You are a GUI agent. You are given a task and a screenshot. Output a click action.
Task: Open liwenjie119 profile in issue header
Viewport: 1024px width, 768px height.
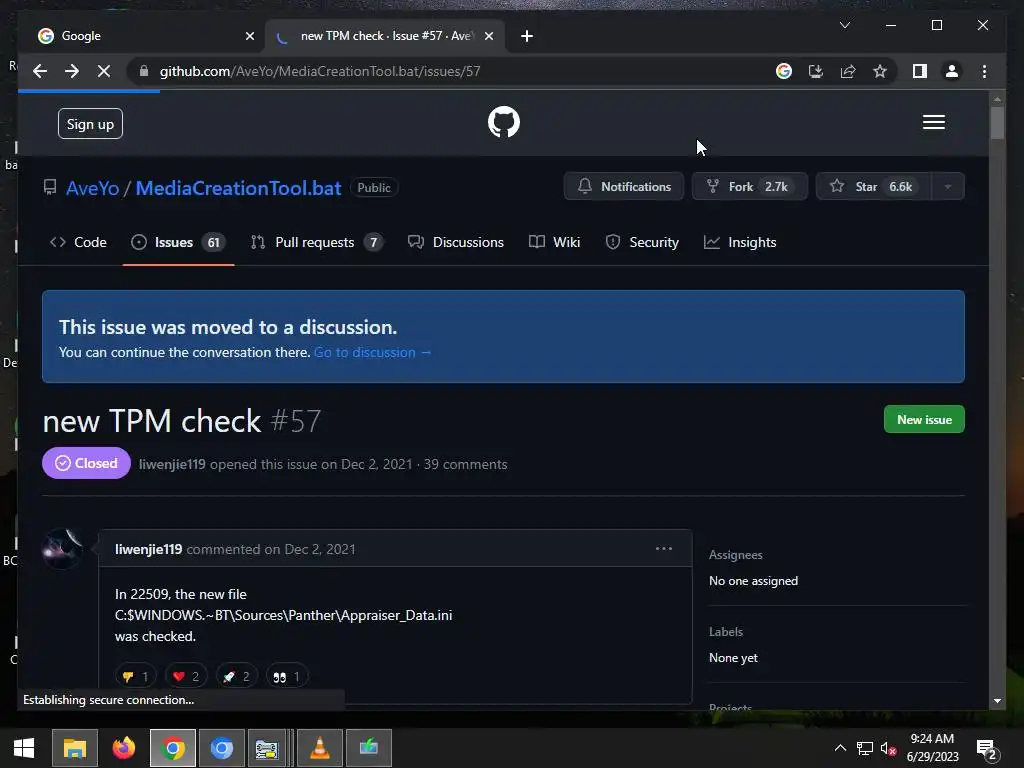pyautogui.click(x=172, y=464)
